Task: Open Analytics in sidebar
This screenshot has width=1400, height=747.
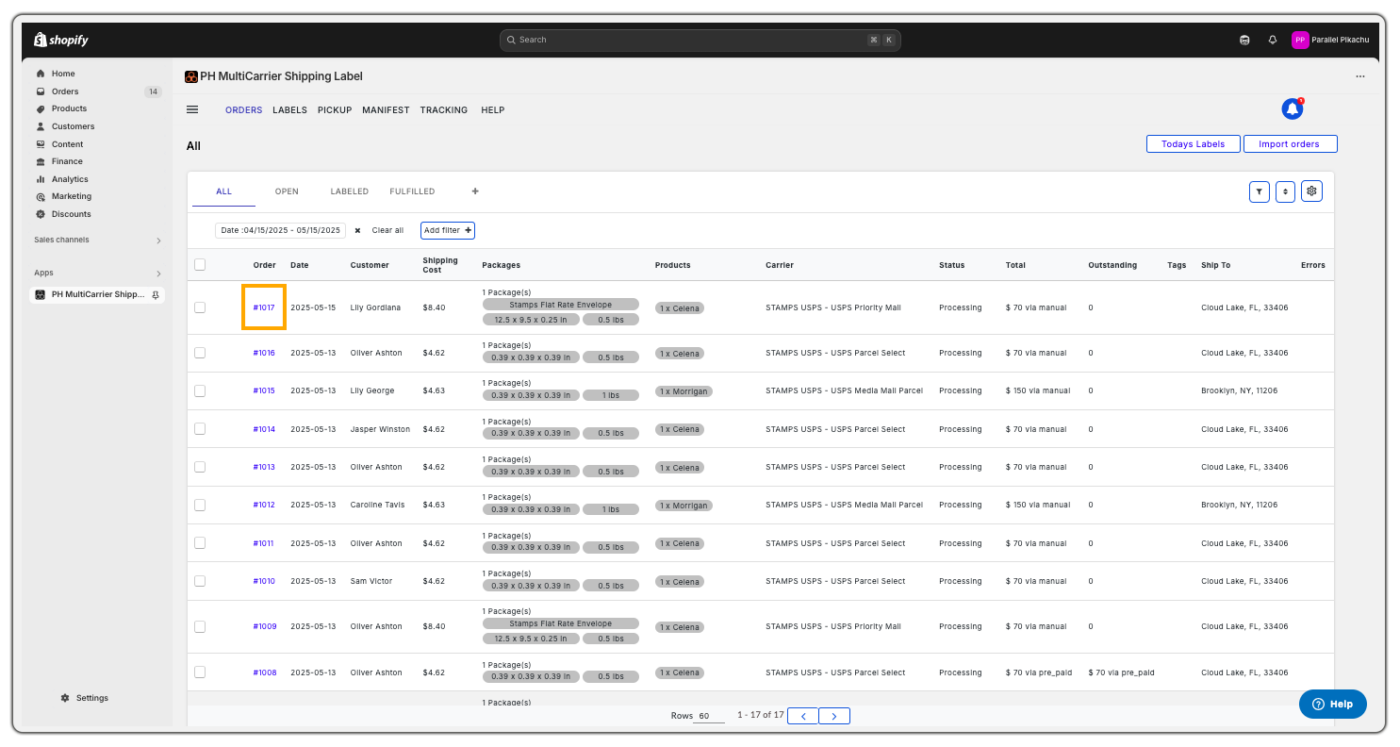Action: click(x=70, y=179)
